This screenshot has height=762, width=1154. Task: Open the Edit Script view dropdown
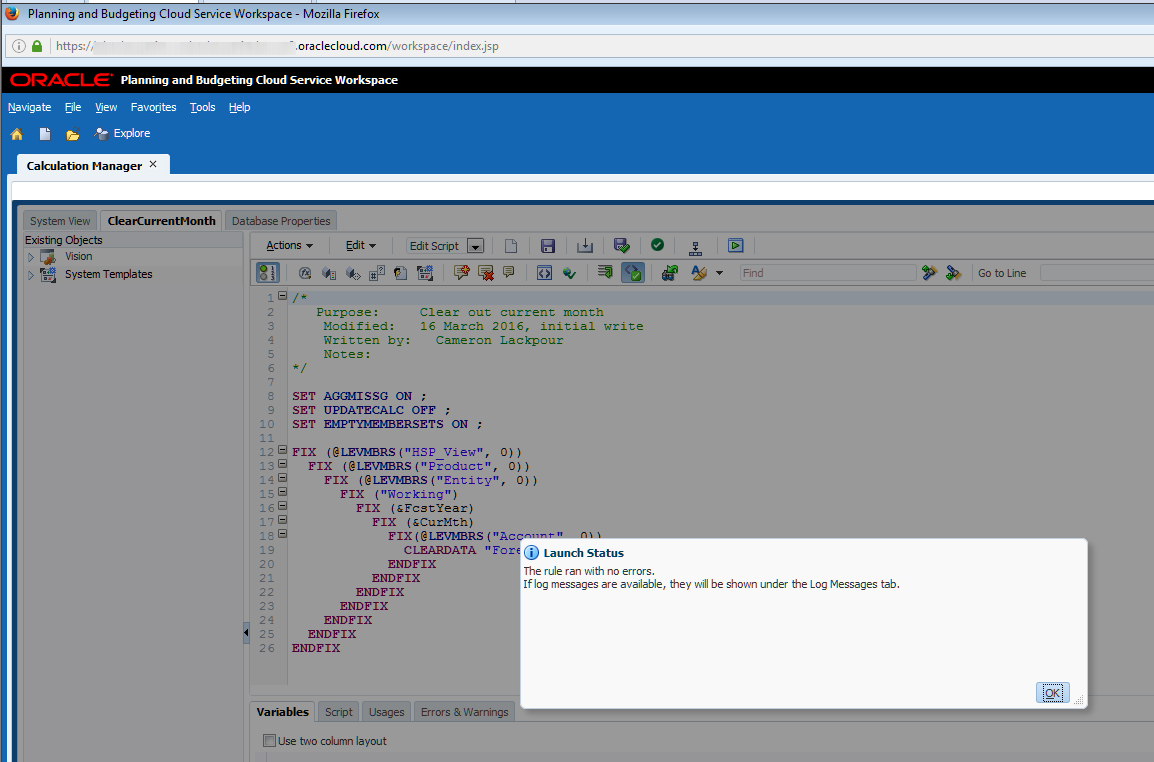pyautogui.click(x=476, y=246)
